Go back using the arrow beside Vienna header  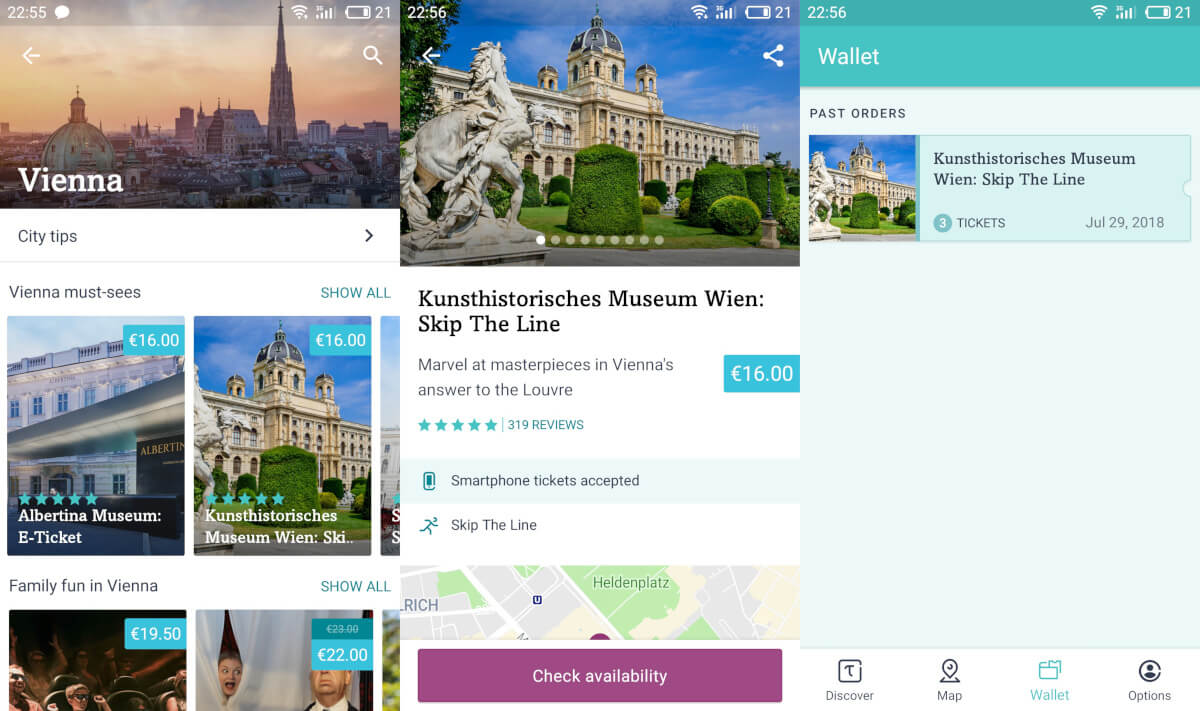point(31,55)
